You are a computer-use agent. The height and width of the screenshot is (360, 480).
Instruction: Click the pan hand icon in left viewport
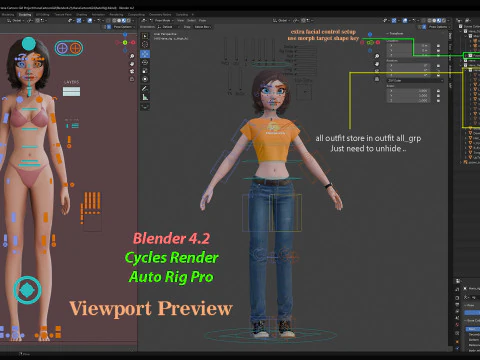[x=132, y=64]
